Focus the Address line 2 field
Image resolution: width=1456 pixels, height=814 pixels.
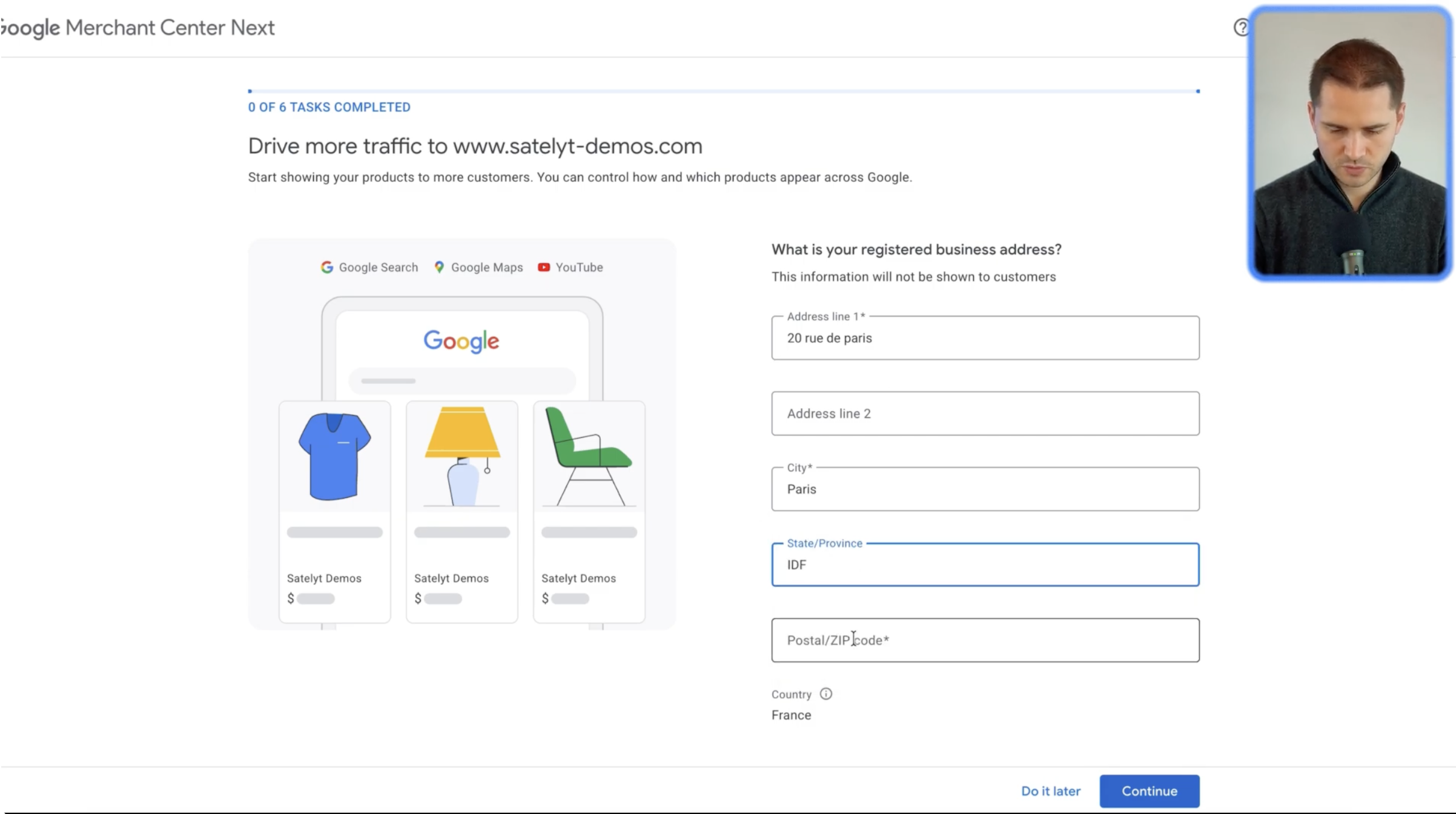[985, 414]
